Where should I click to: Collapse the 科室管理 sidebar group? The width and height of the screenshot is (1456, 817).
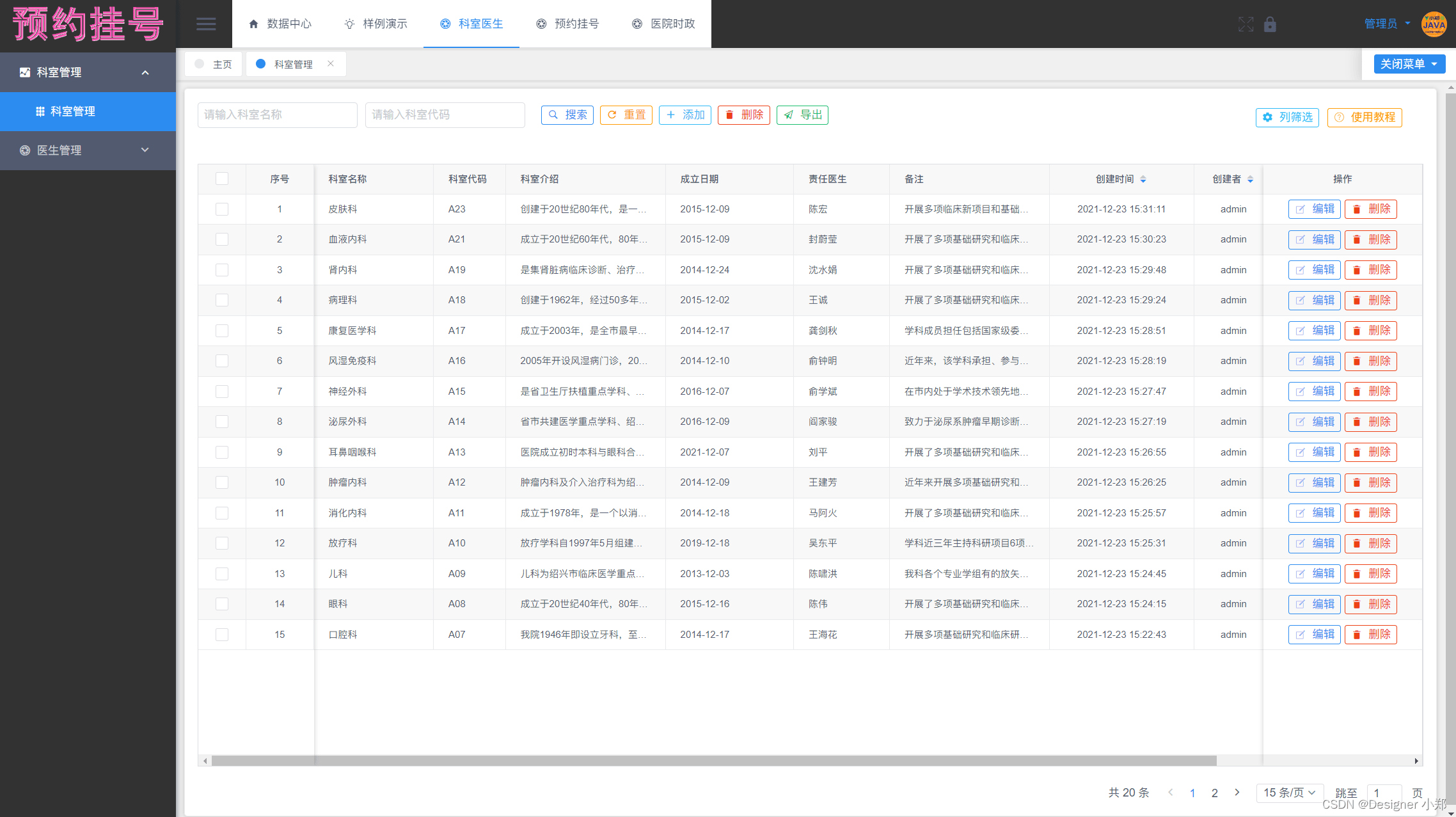click(145, 72)
